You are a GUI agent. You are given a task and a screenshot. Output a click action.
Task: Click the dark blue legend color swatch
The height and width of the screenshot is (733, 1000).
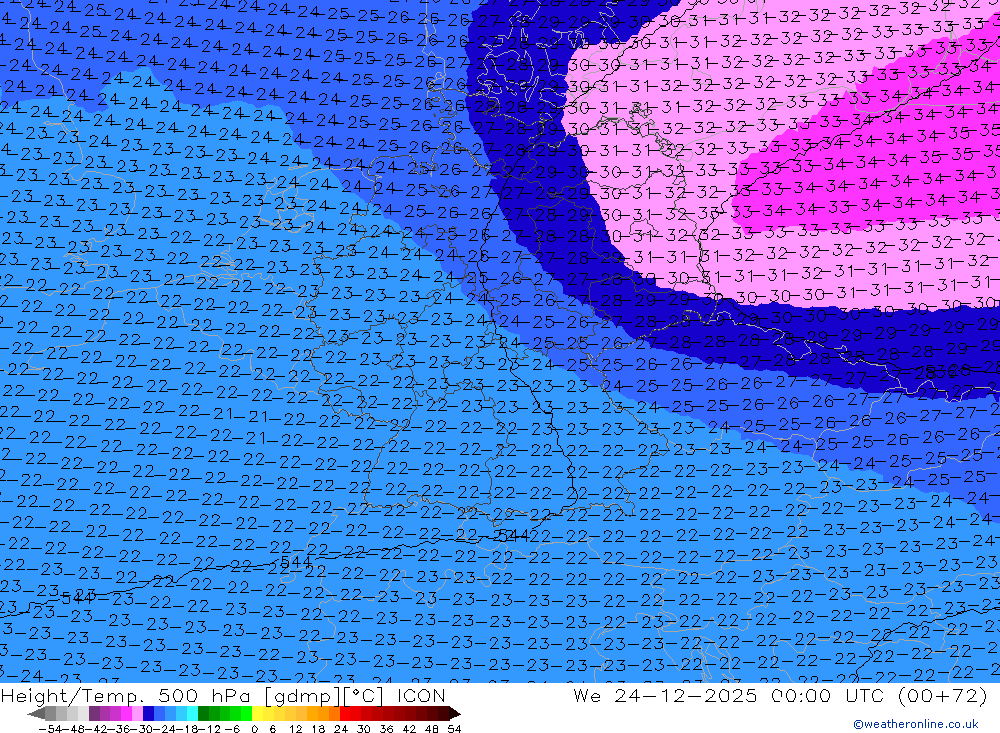tap(148, 713)
